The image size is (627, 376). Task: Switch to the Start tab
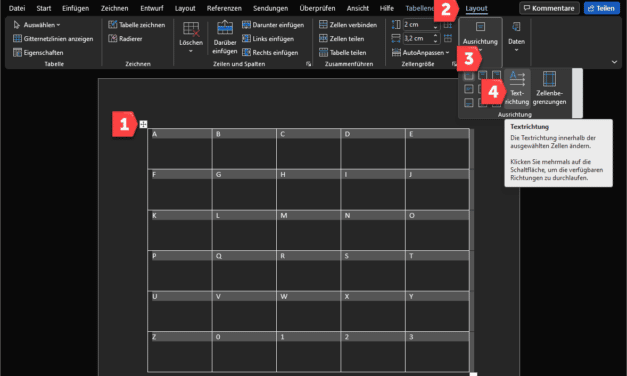(44, 8)
